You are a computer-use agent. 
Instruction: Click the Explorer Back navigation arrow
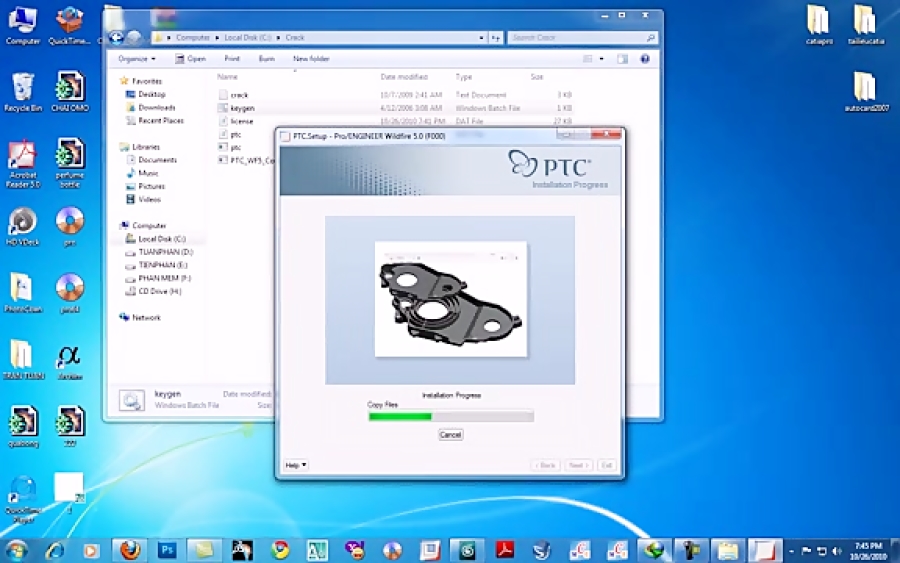tap(117, 37)
